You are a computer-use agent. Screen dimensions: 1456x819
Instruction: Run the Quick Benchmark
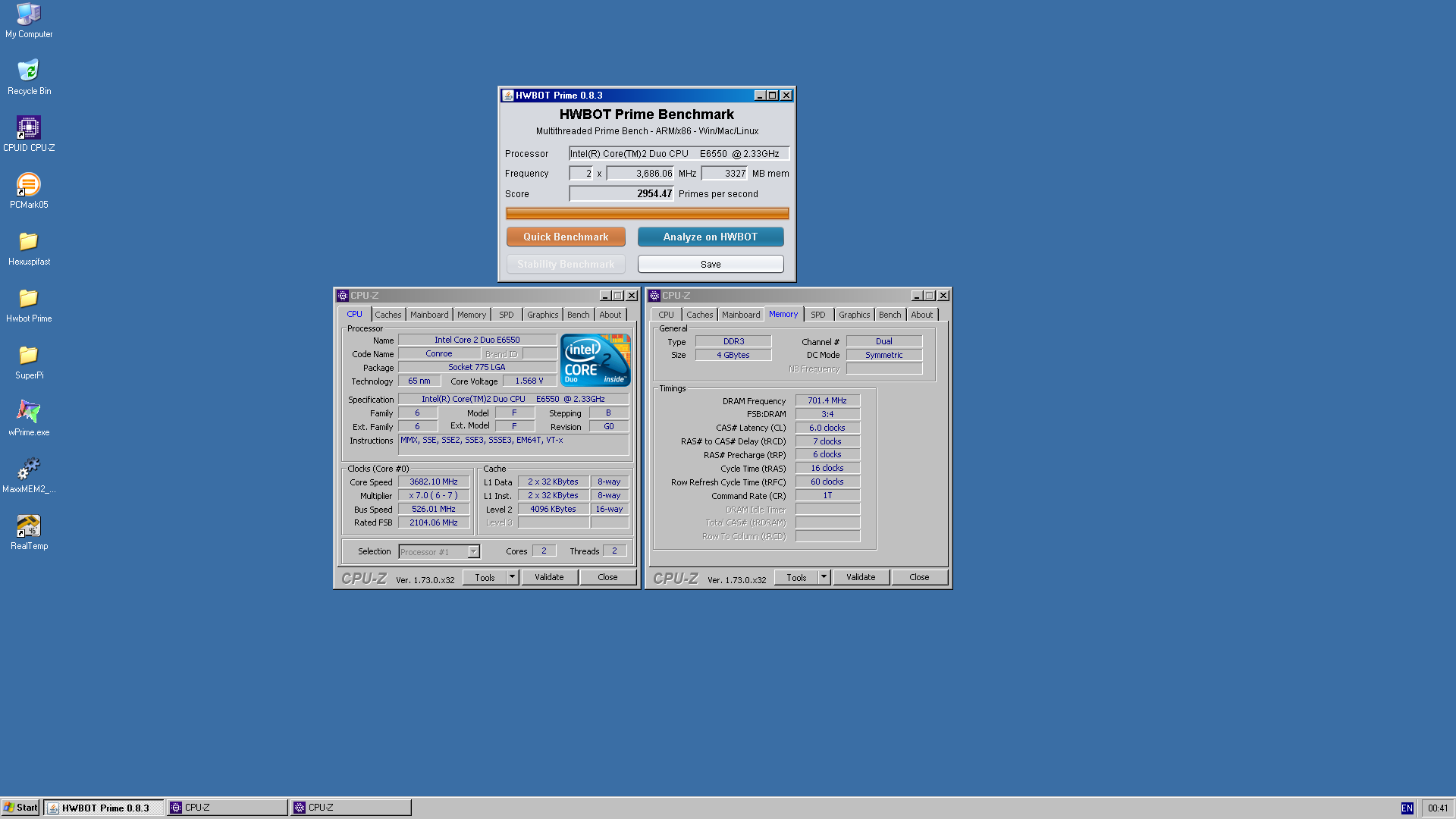click(566, 237)
